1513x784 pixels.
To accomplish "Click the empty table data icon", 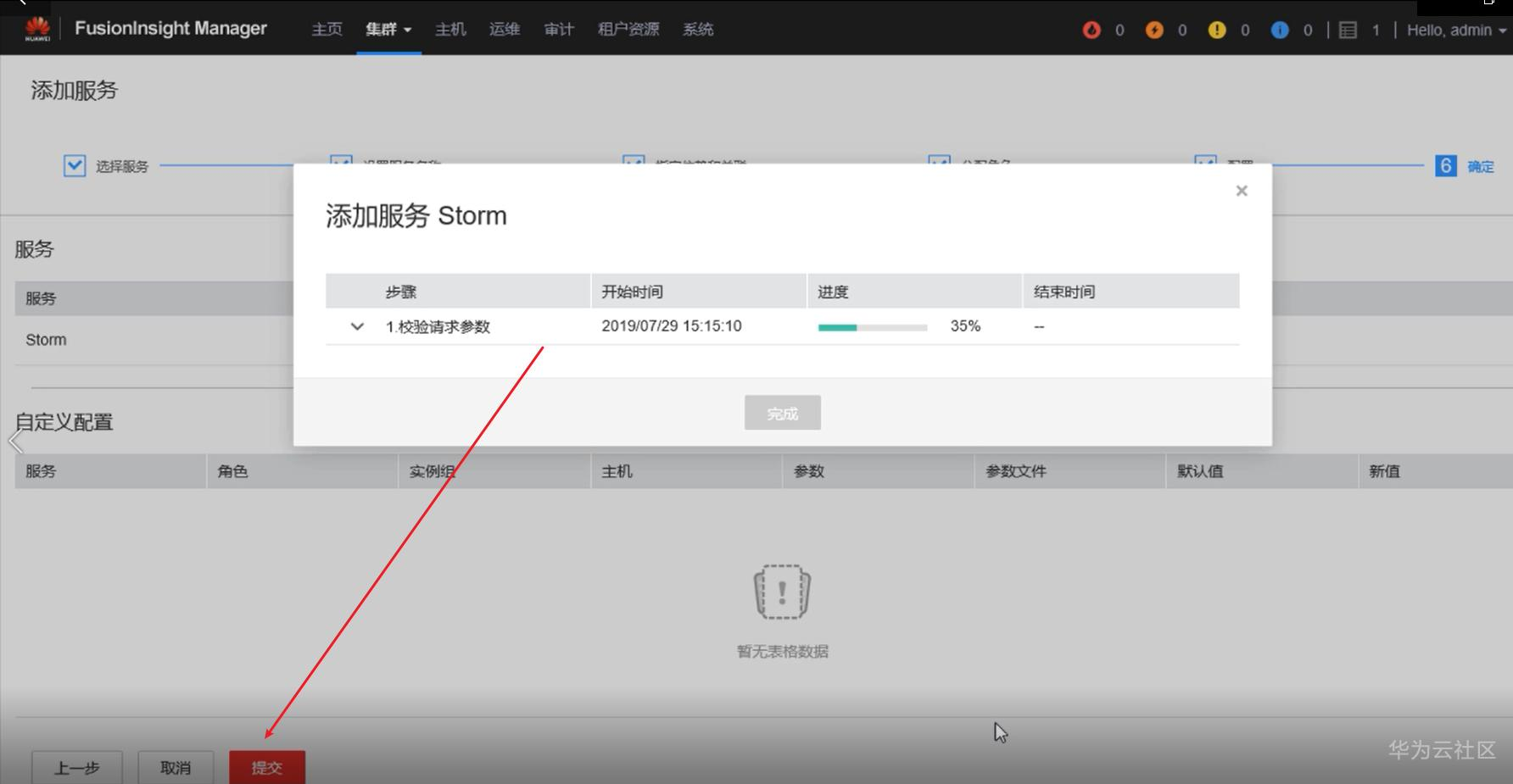I will 782,592.
